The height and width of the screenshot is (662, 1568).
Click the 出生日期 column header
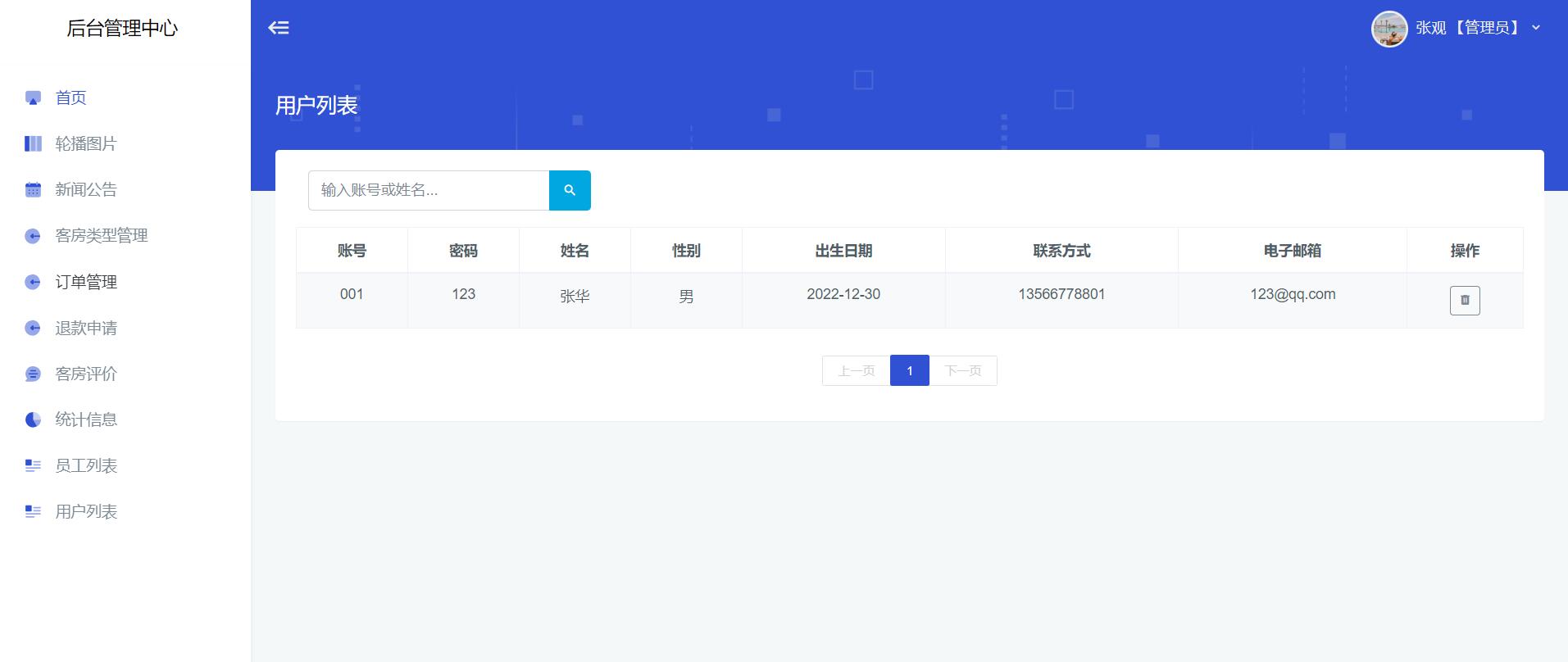click(843, 251)
